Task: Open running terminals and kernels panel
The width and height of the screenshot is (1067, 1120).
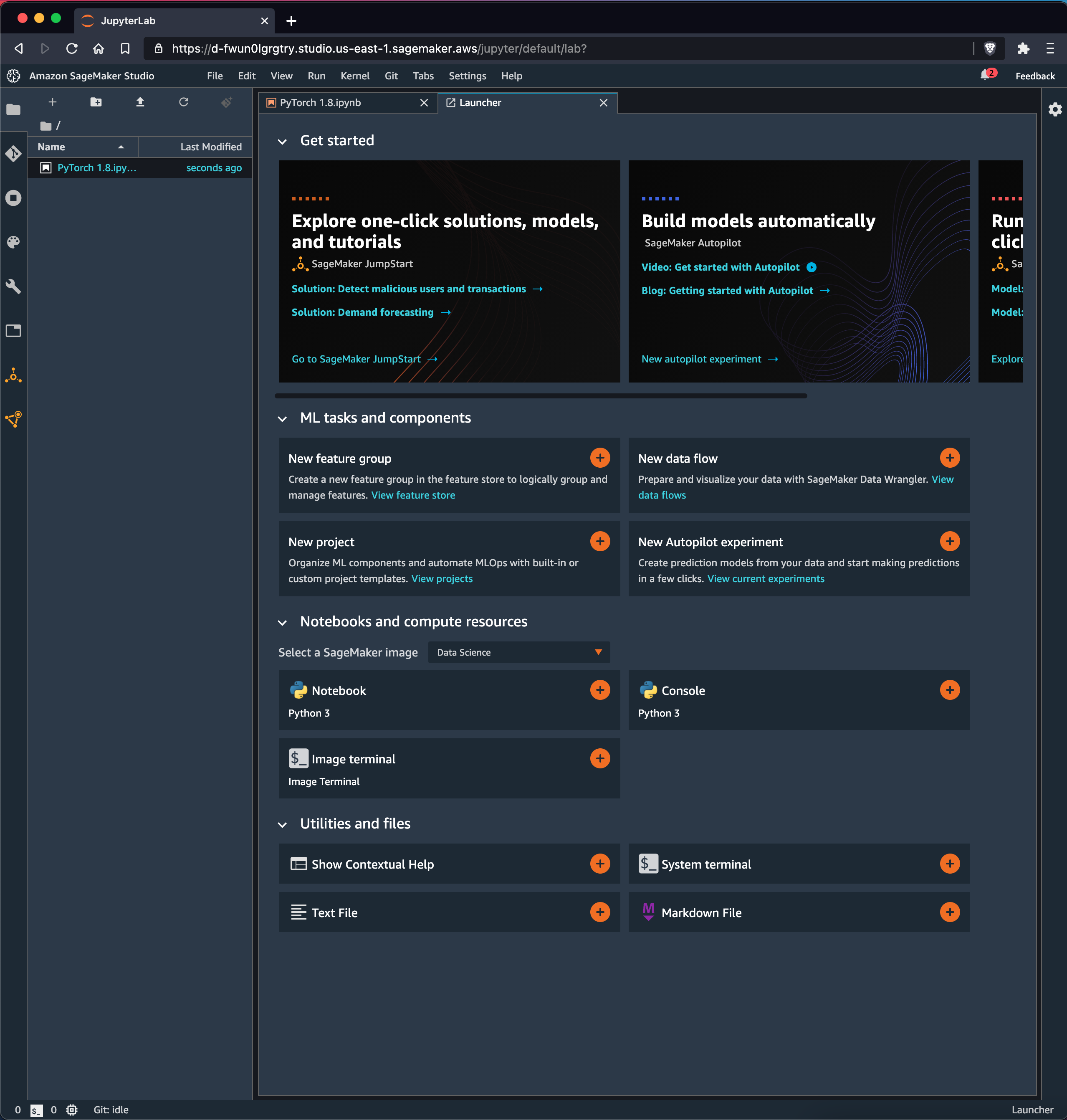Action: pos(14,198)
